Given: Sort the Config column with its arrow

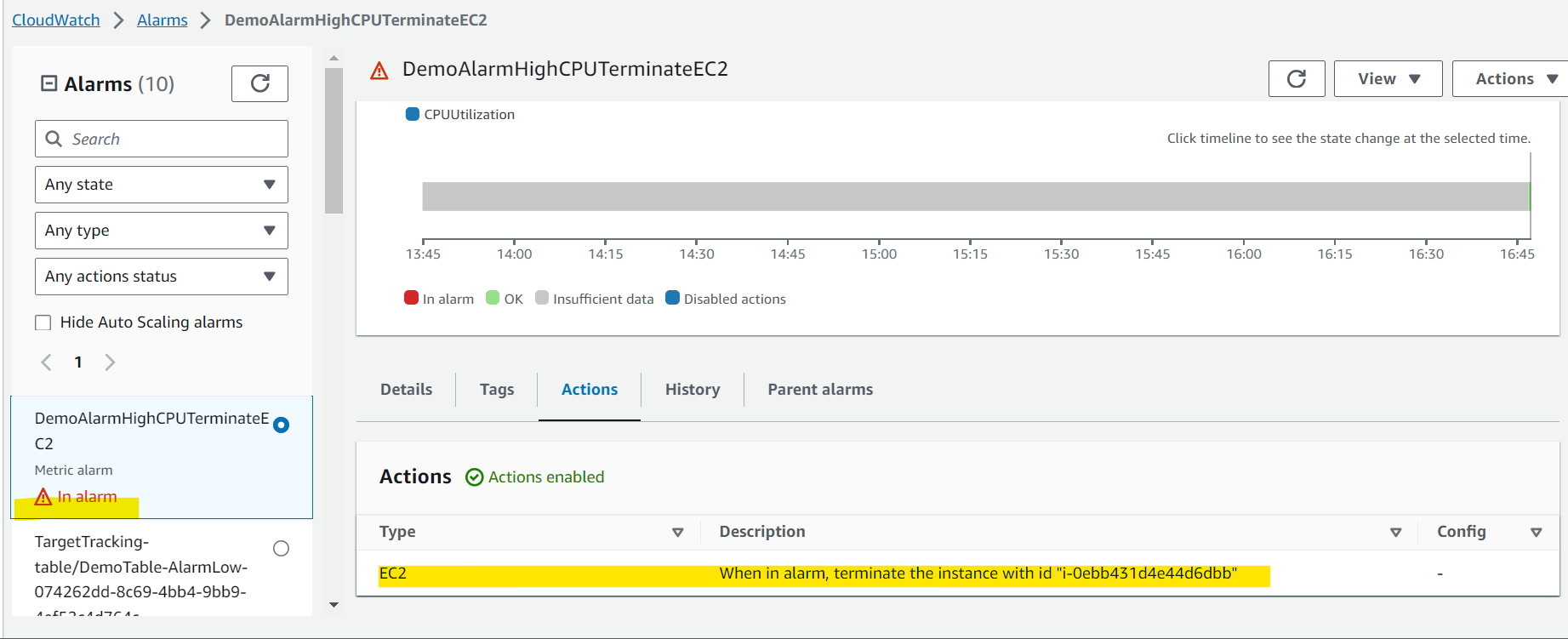Looking at the screenshot, I should [1537, 533].
